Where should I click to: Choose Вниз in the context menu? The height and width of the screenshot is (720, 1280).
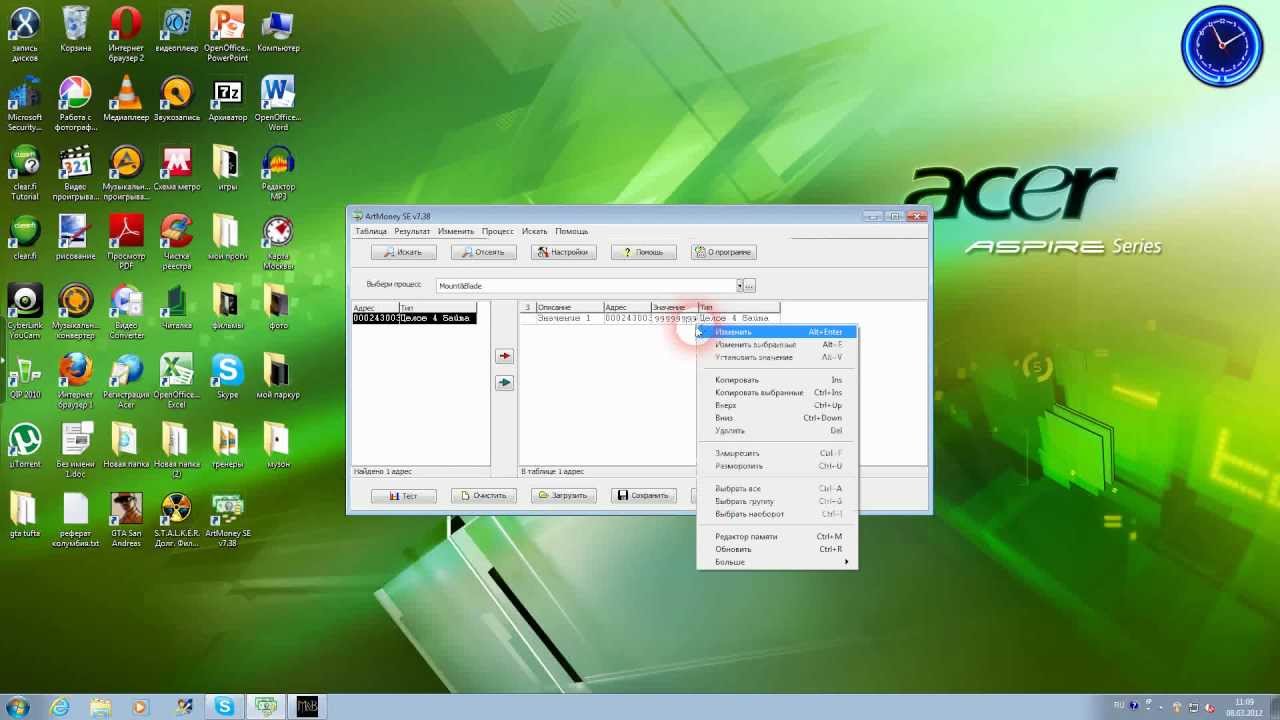tap(777, 418)
